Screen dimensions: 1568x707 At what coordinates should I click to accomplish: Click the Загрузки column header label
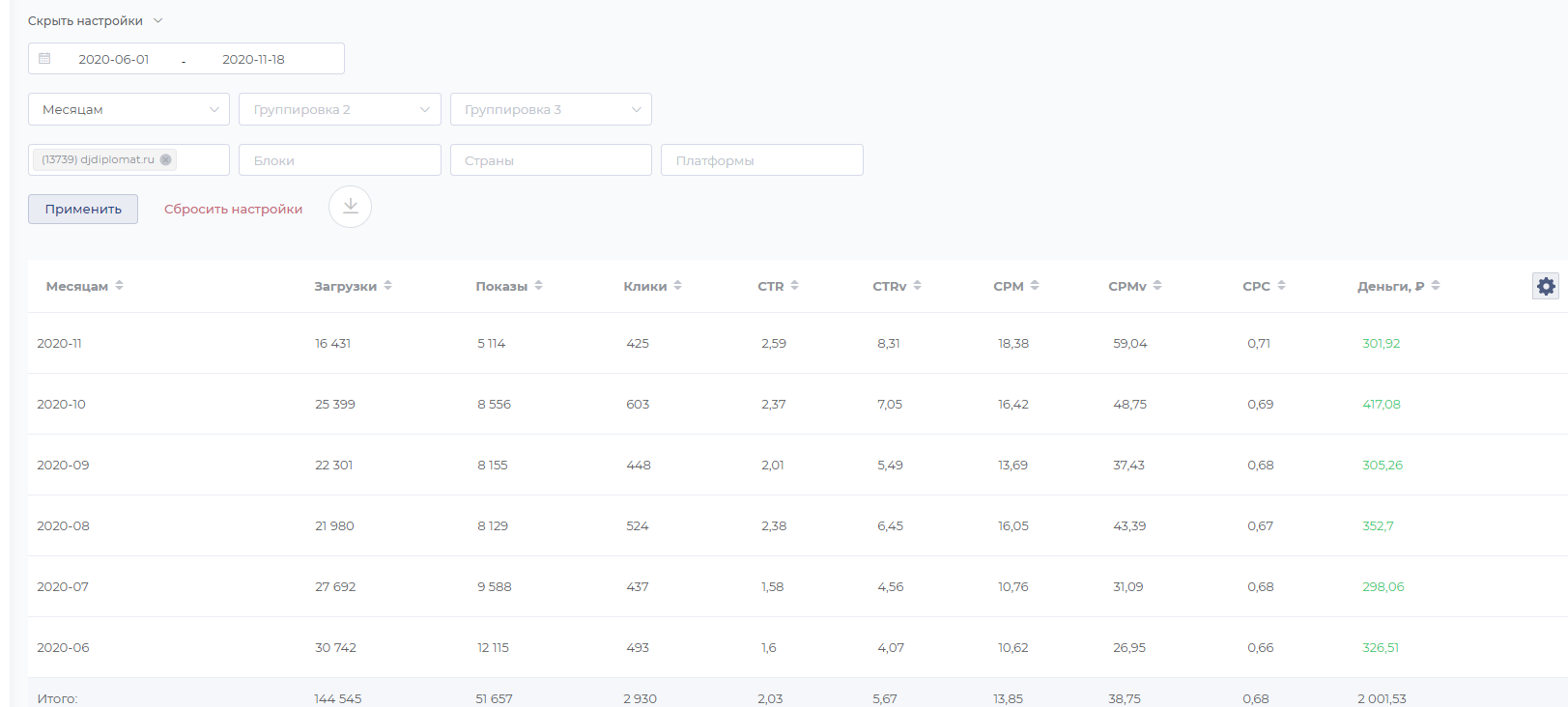pyautogui.click(x=345, y=287)
